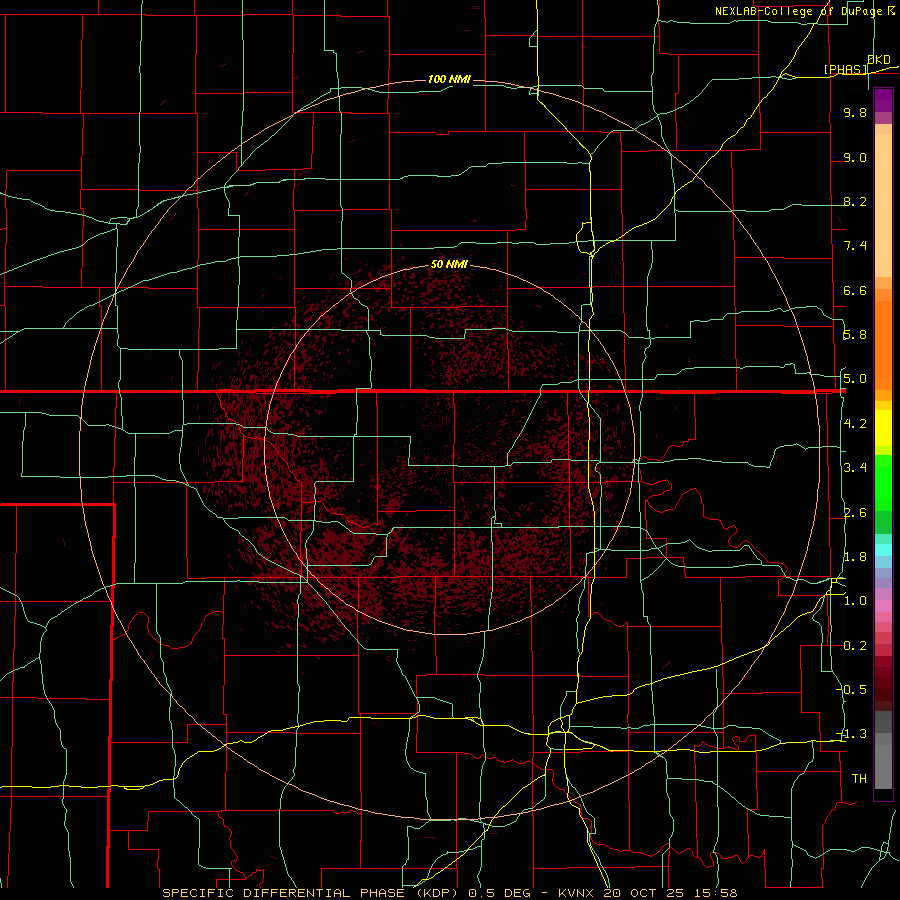Click the -0.5 value on the color scale
Screen dimensions: 900x900
[852, 690]
